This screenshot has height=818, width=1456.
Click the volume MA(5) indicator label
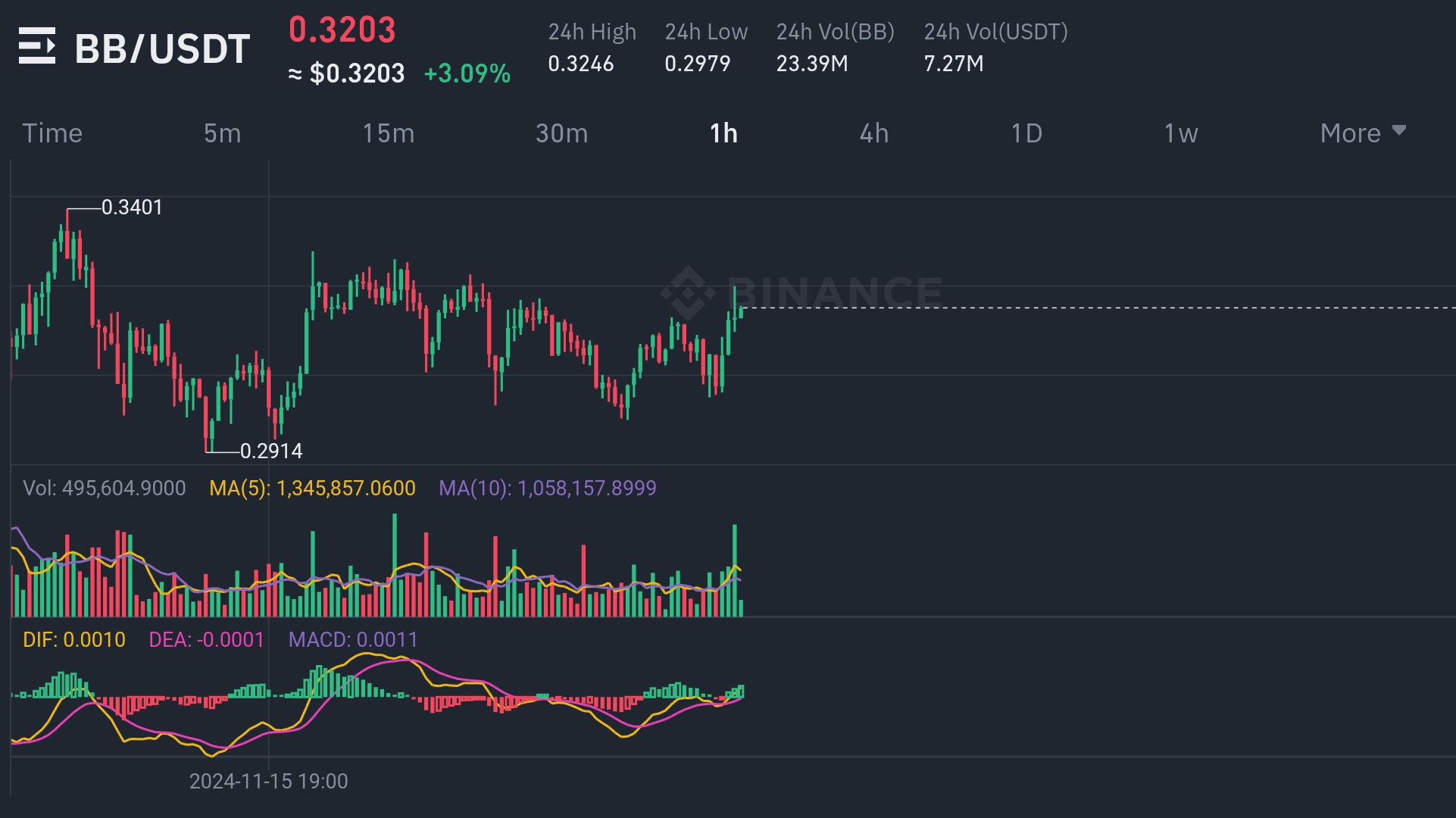click(312, 488)
